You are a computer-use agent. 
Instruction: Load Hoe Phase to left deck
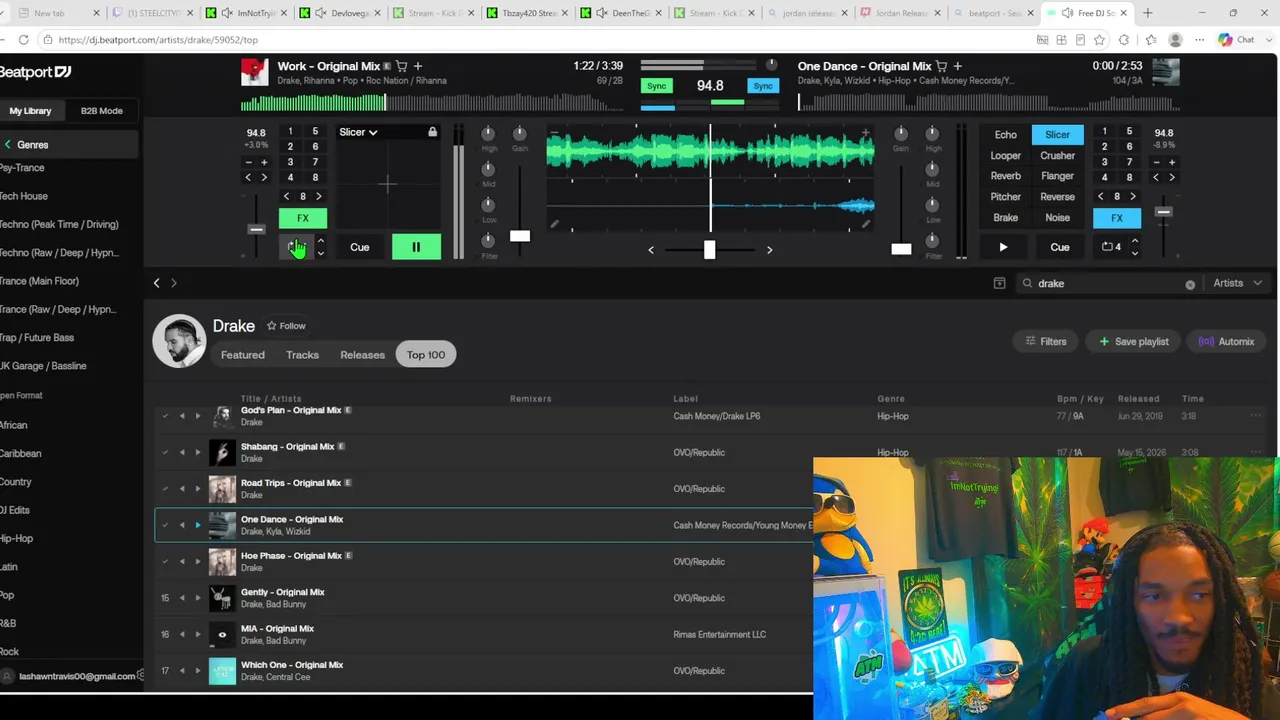(182, 561)
